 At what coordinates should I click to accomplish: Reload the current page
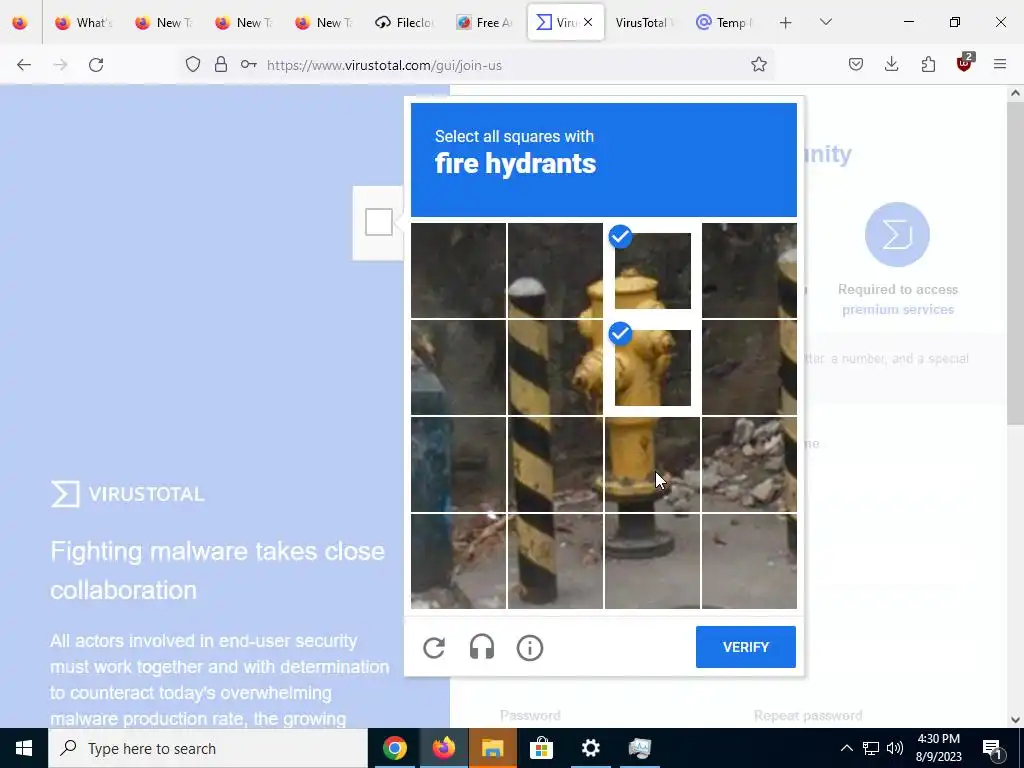pos(96,65)
